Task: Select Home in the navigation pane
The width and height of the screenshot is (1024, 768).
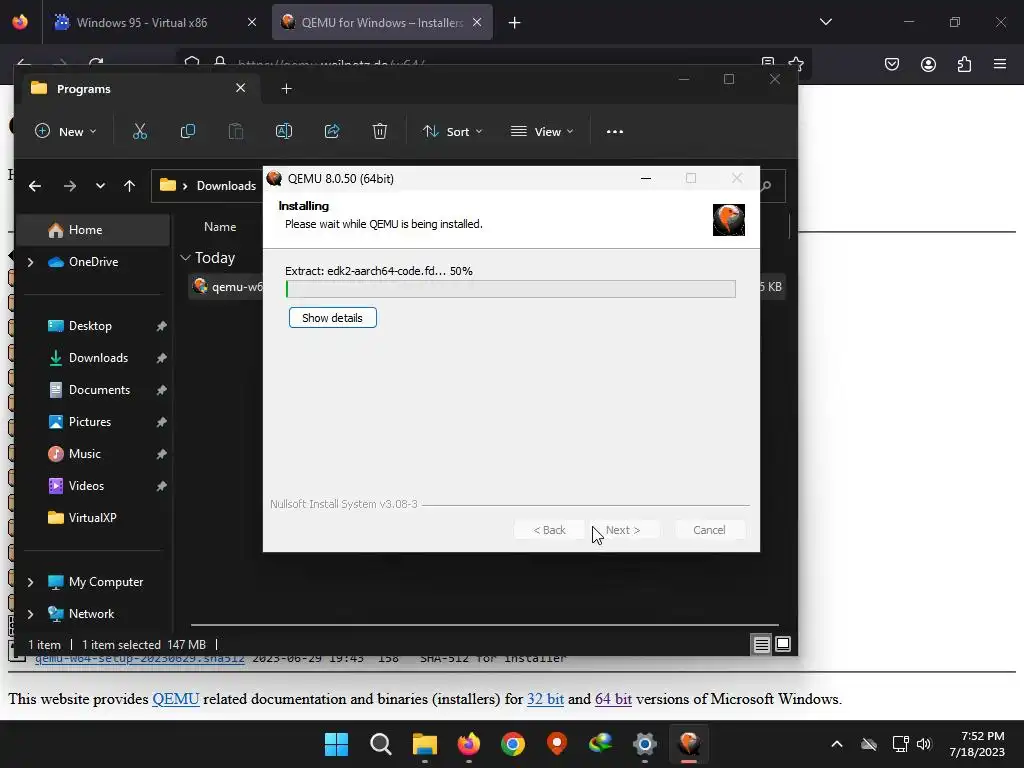Action: tap(93, 230)
